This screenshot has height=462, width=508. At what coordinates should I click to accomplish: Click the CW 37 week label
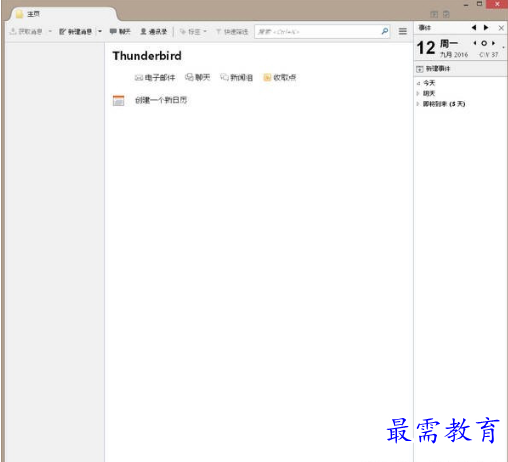488,55
